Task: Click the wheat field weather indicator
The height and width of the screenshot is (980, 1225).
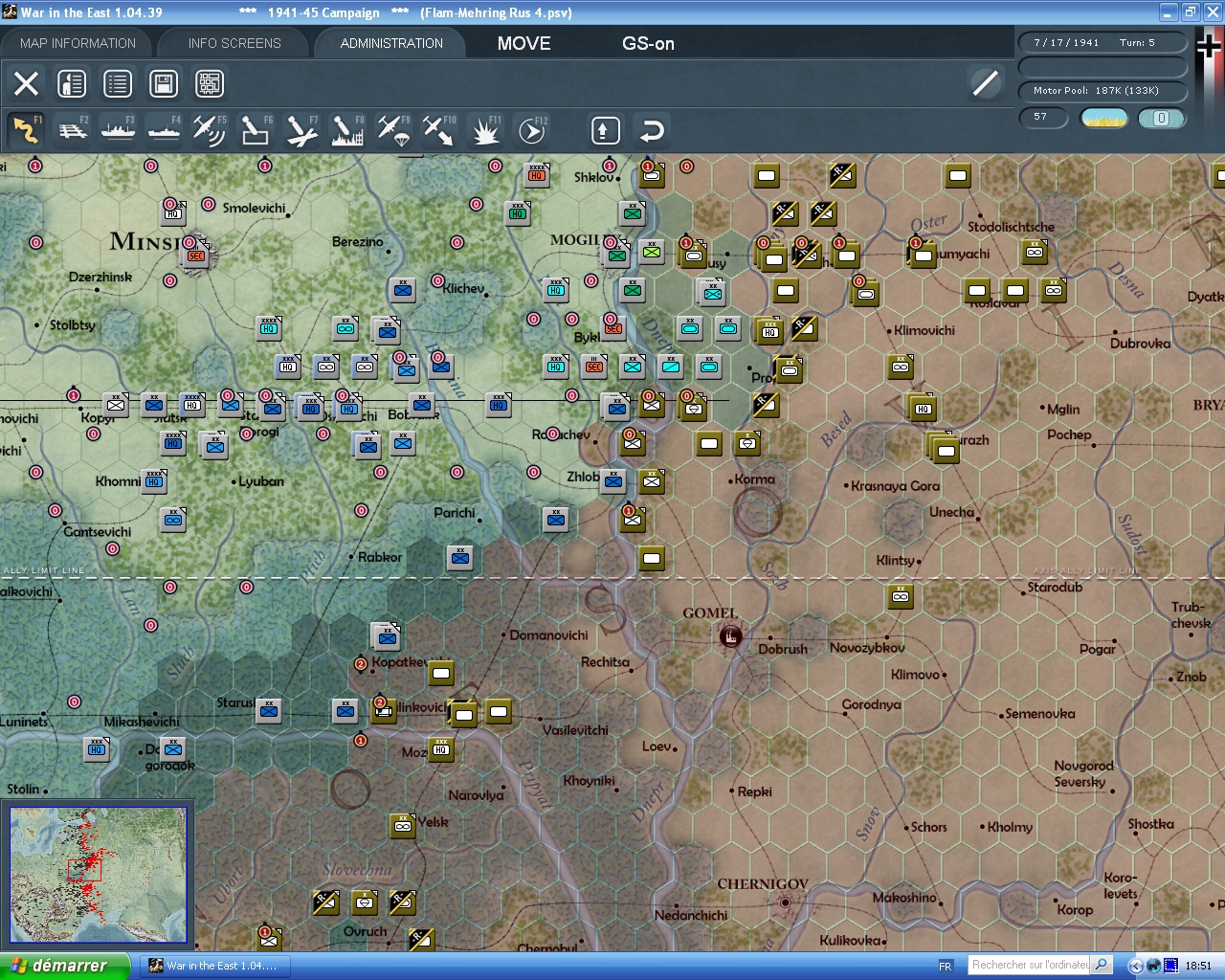Action: pos(1103,119)
